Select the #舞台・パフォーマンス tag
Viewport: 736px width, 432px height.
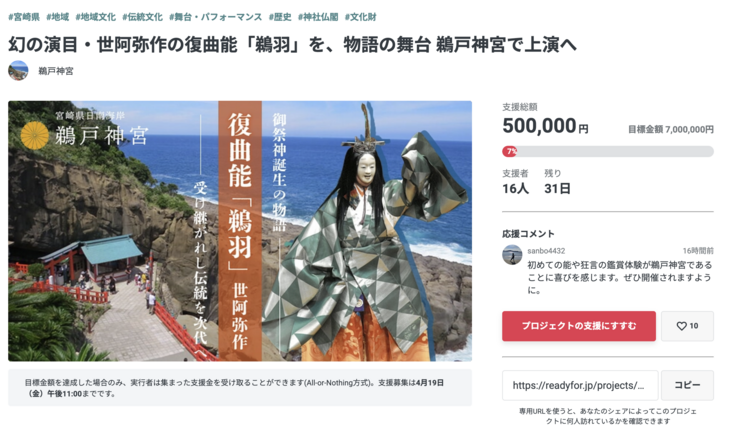pos(215,17)
